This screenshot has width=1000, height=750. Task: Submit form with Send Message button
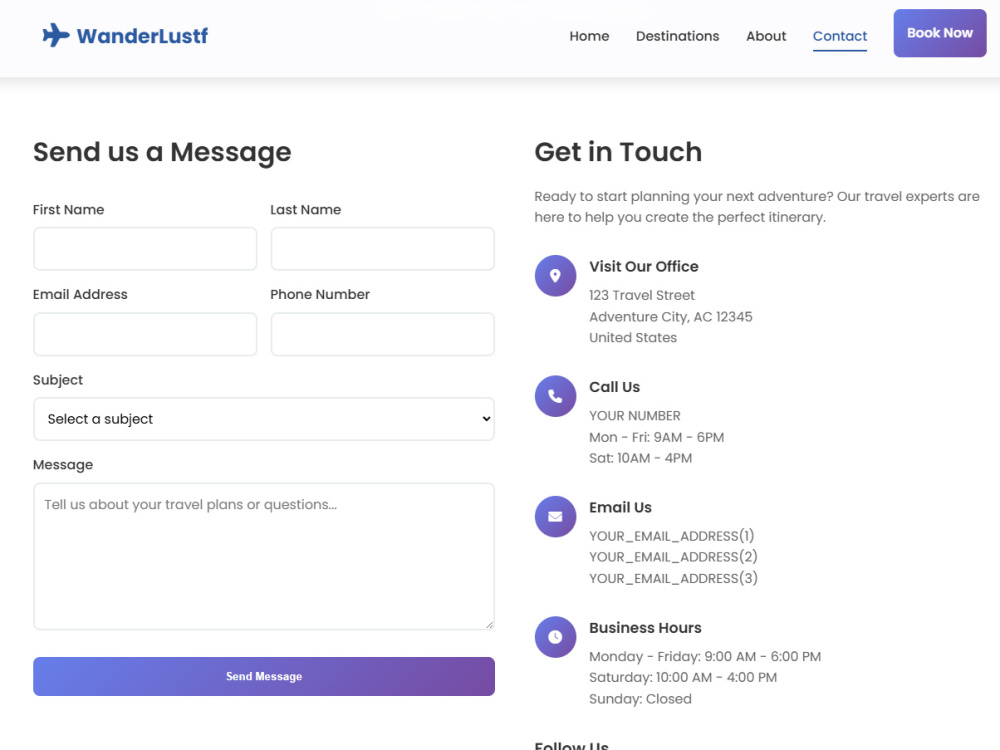(263, 676)
